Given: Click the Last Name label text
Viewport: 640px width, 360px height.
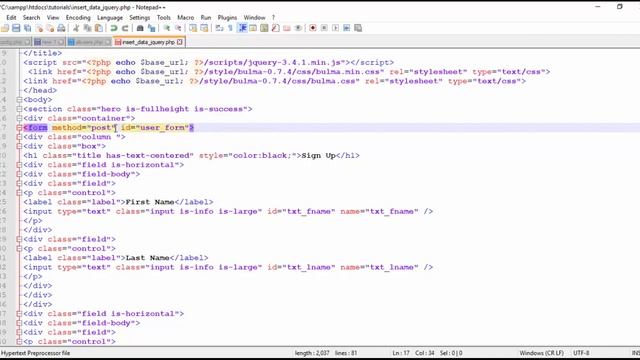Looking at the screenshot, I should 147,258.
